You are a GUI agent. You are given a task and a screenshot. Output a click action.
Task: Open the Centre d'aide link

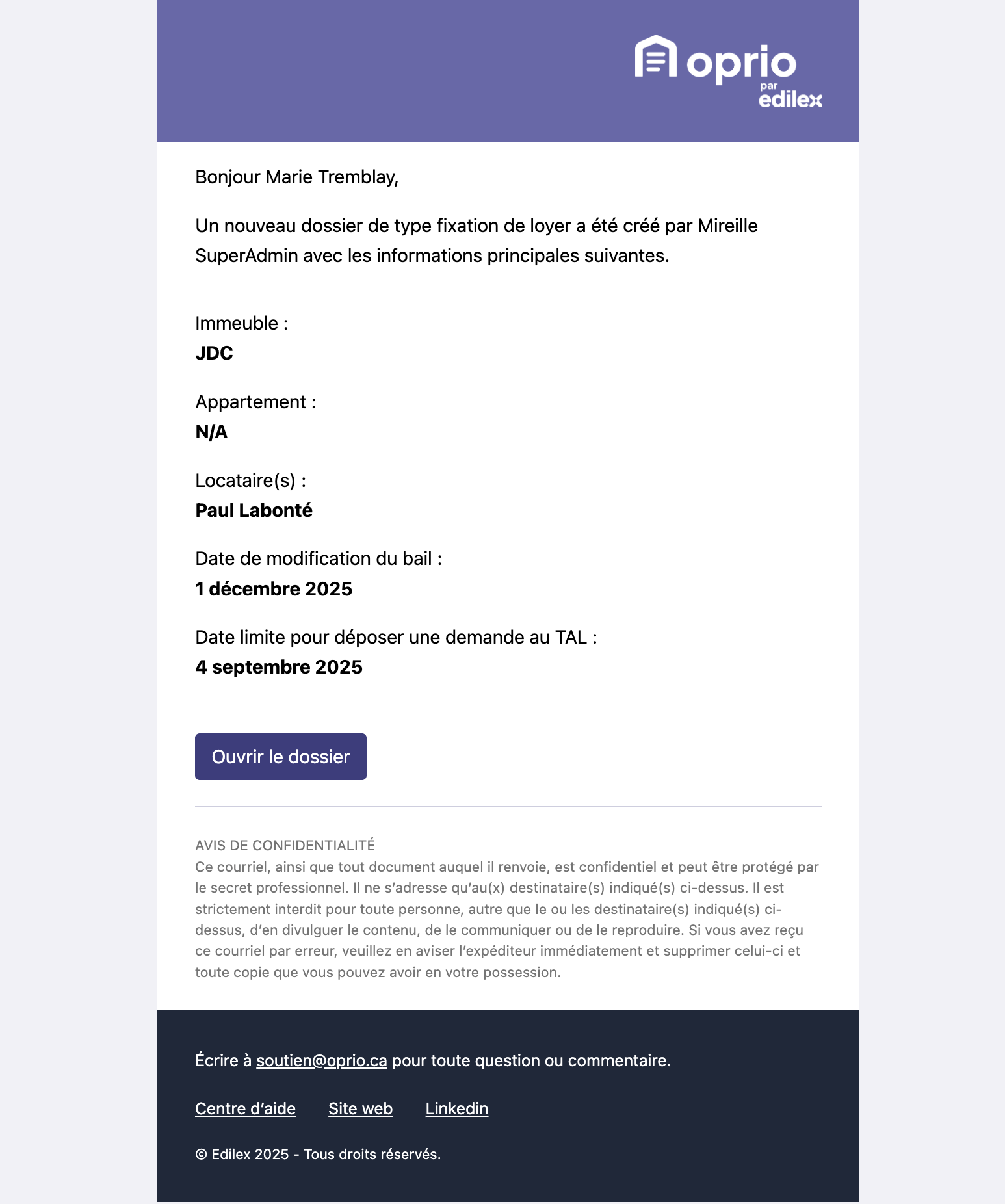(245, 1108)
